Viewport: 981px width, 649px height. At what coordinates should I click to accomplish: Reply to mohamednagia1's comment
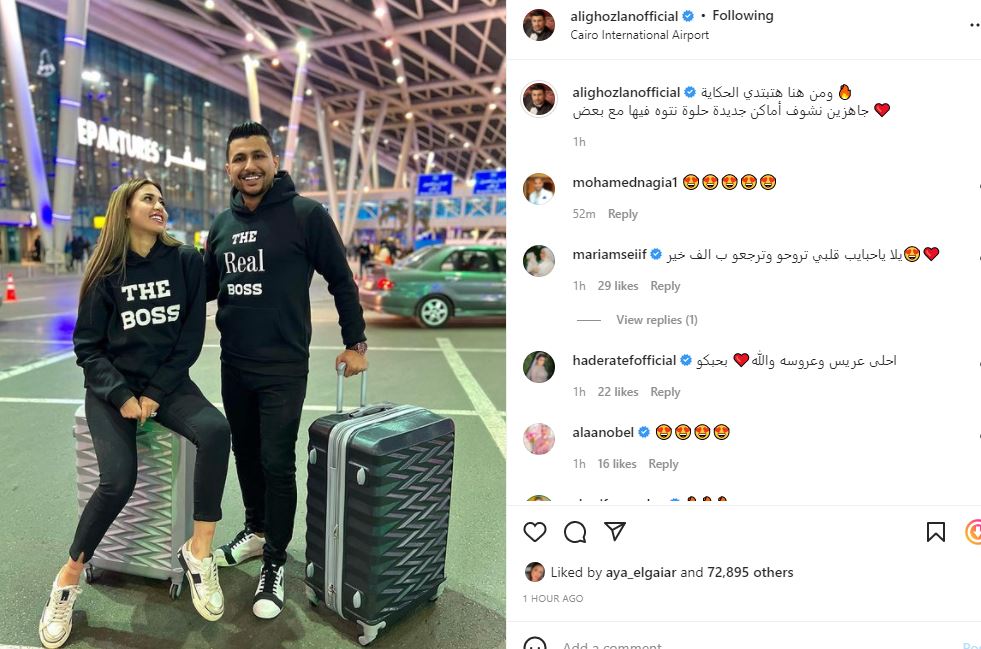coord(623,214)
